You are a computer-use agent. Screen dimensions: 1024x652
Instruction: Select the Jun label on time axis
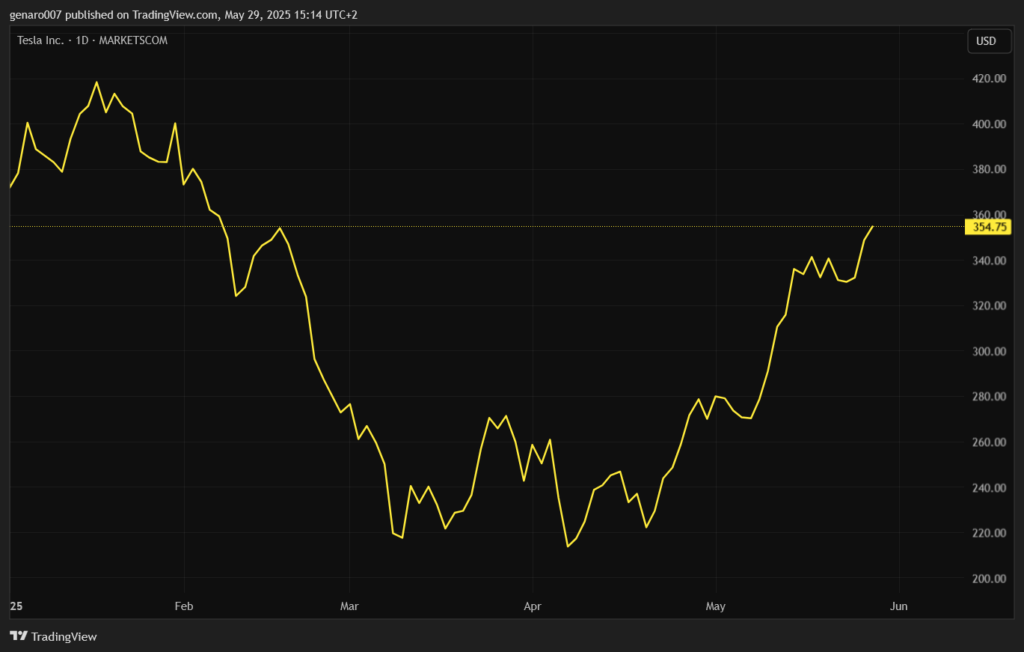(x=898, y=606)
